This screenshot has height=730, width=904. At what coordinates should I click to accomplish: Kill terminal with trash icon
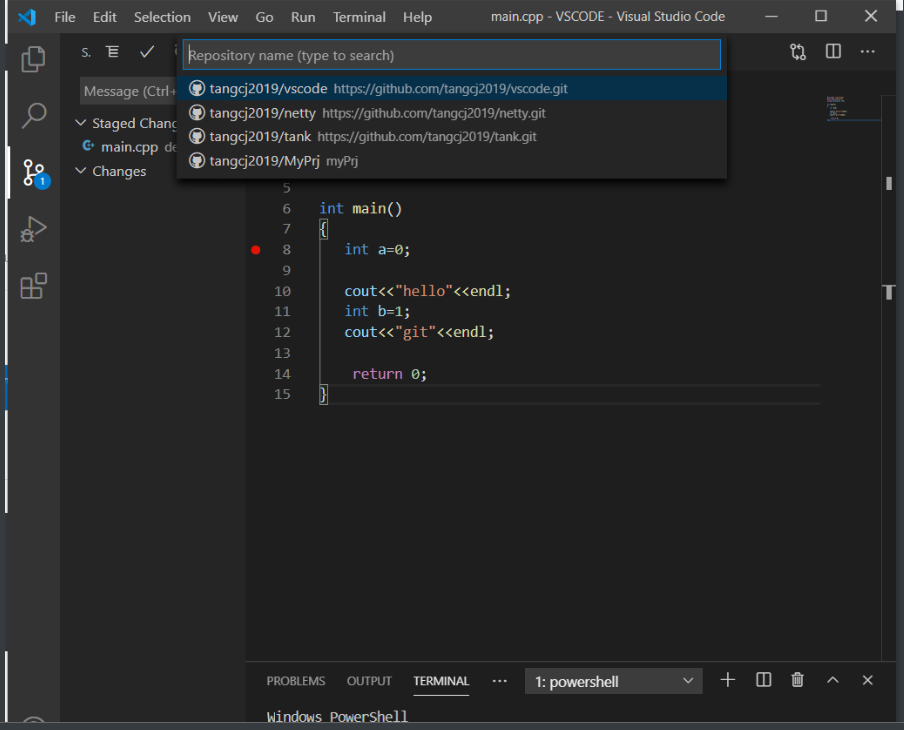797,680
